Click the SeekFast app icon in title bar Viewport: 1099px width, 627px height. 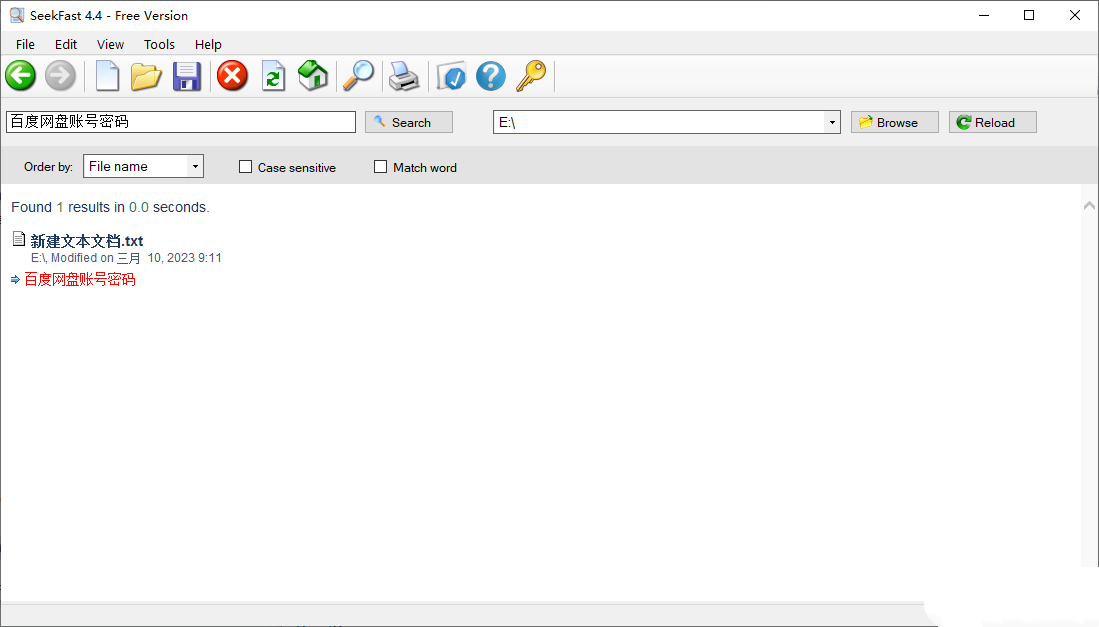click(x=16, y=15)
